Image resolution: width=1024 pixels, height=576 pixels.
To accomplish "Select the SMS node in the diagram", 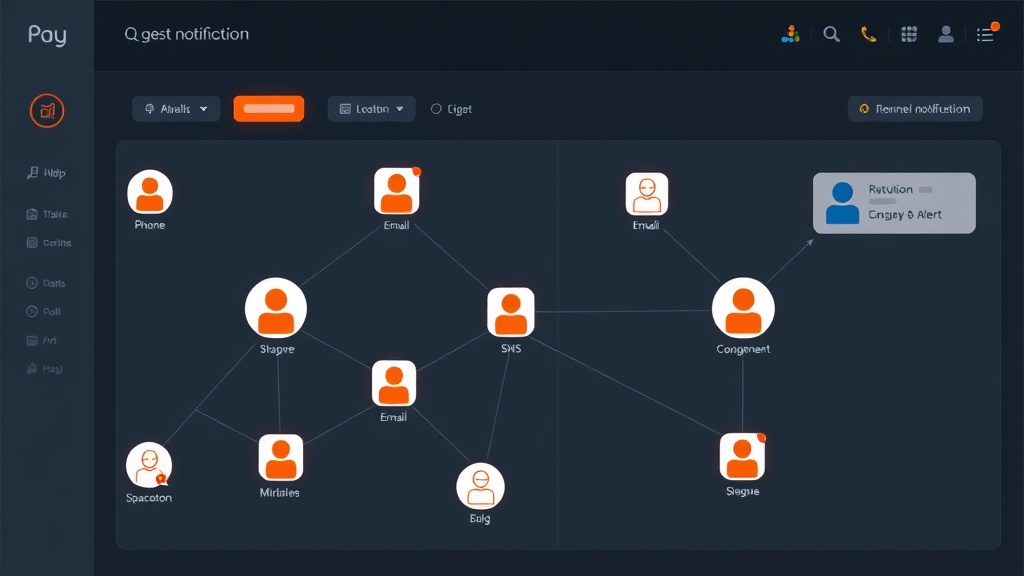I will [510, 312].
